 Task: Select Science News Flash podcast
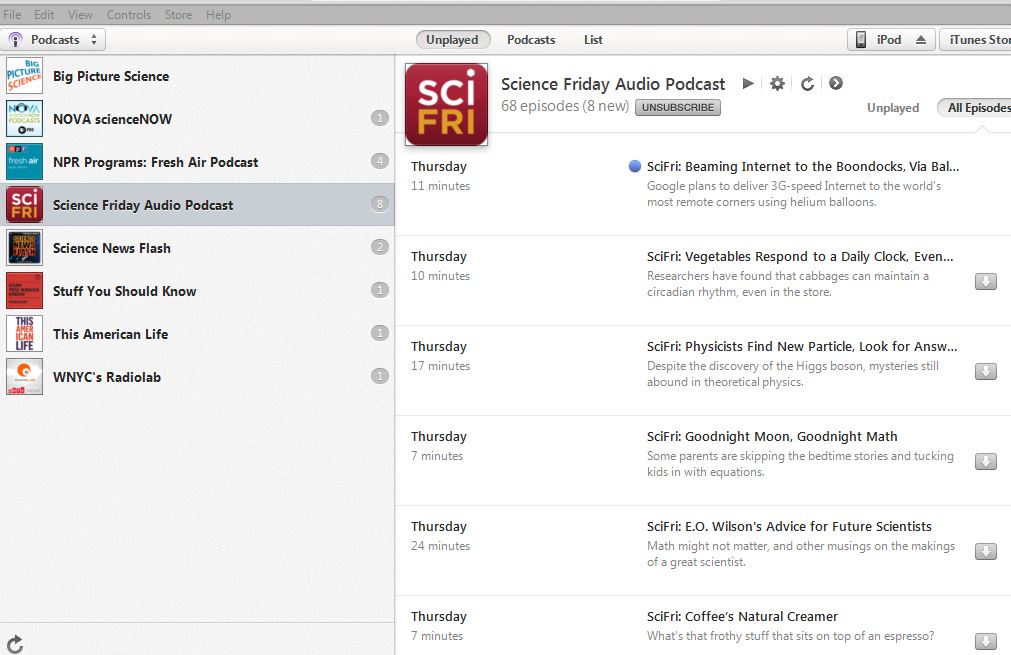click(197, 248)
